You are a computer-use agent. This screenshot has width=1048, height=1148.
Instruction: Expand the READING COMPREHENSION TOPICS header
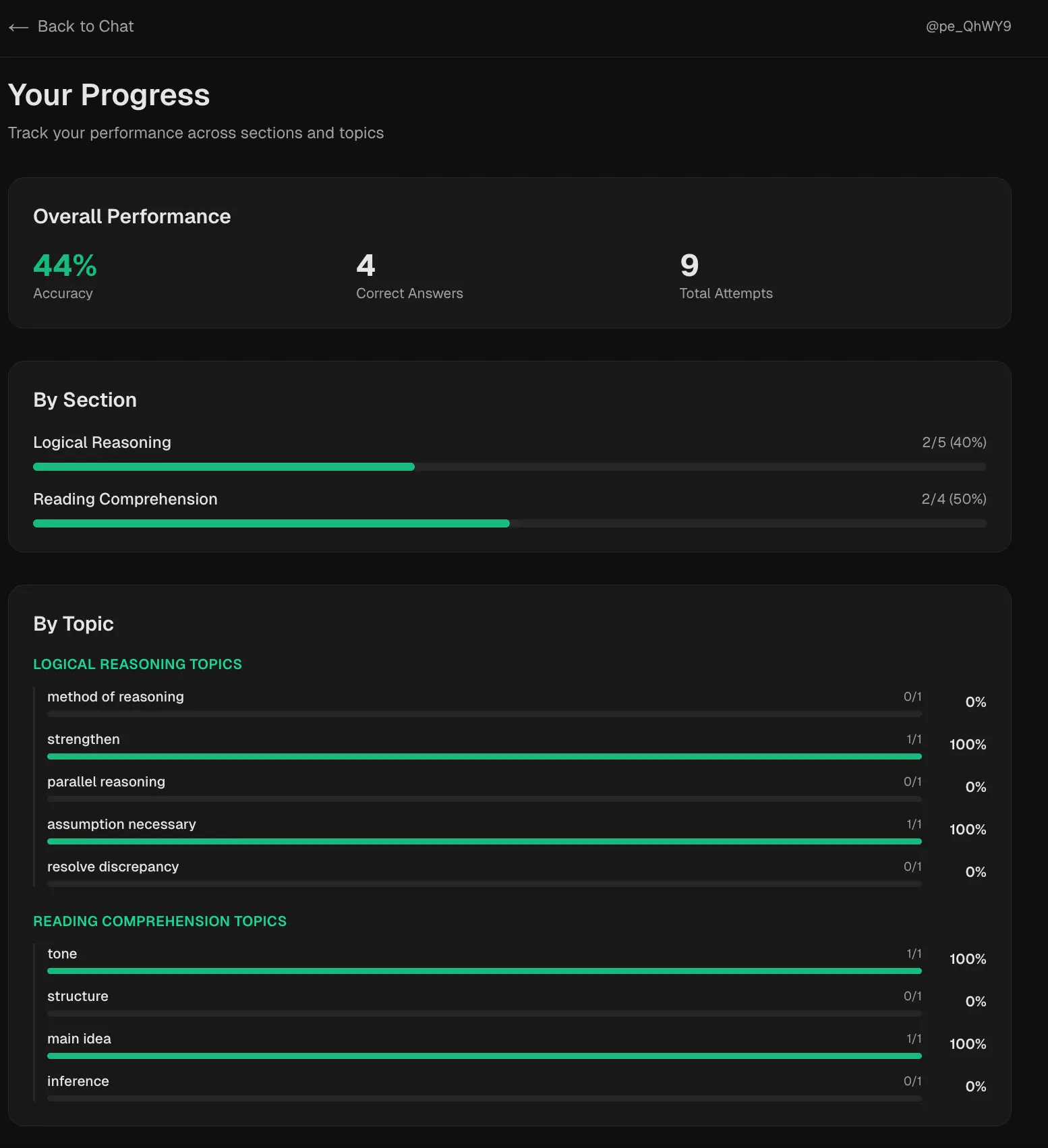click(160, 921)
